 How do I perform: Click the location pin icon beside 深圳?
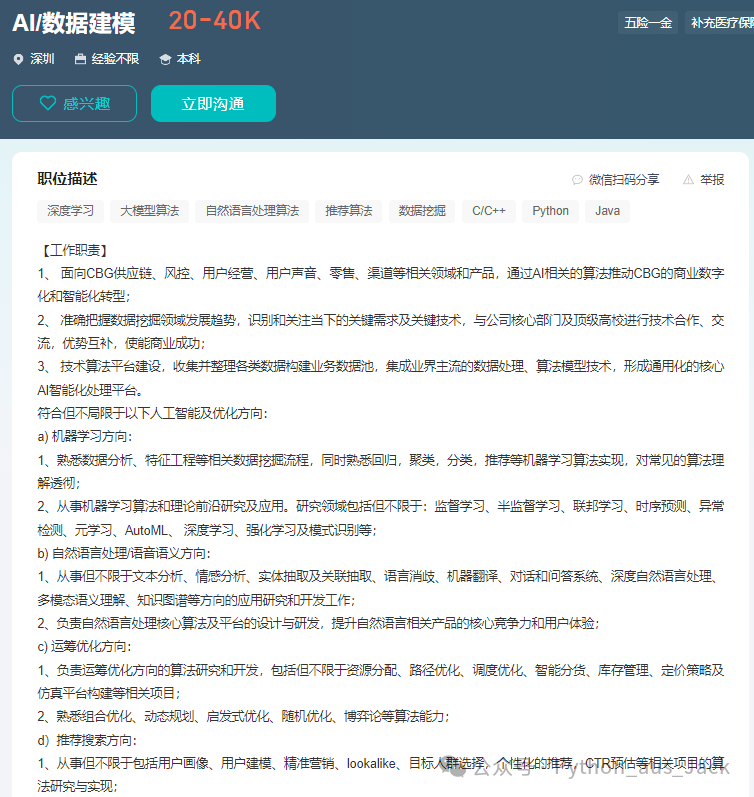point(18,59)
